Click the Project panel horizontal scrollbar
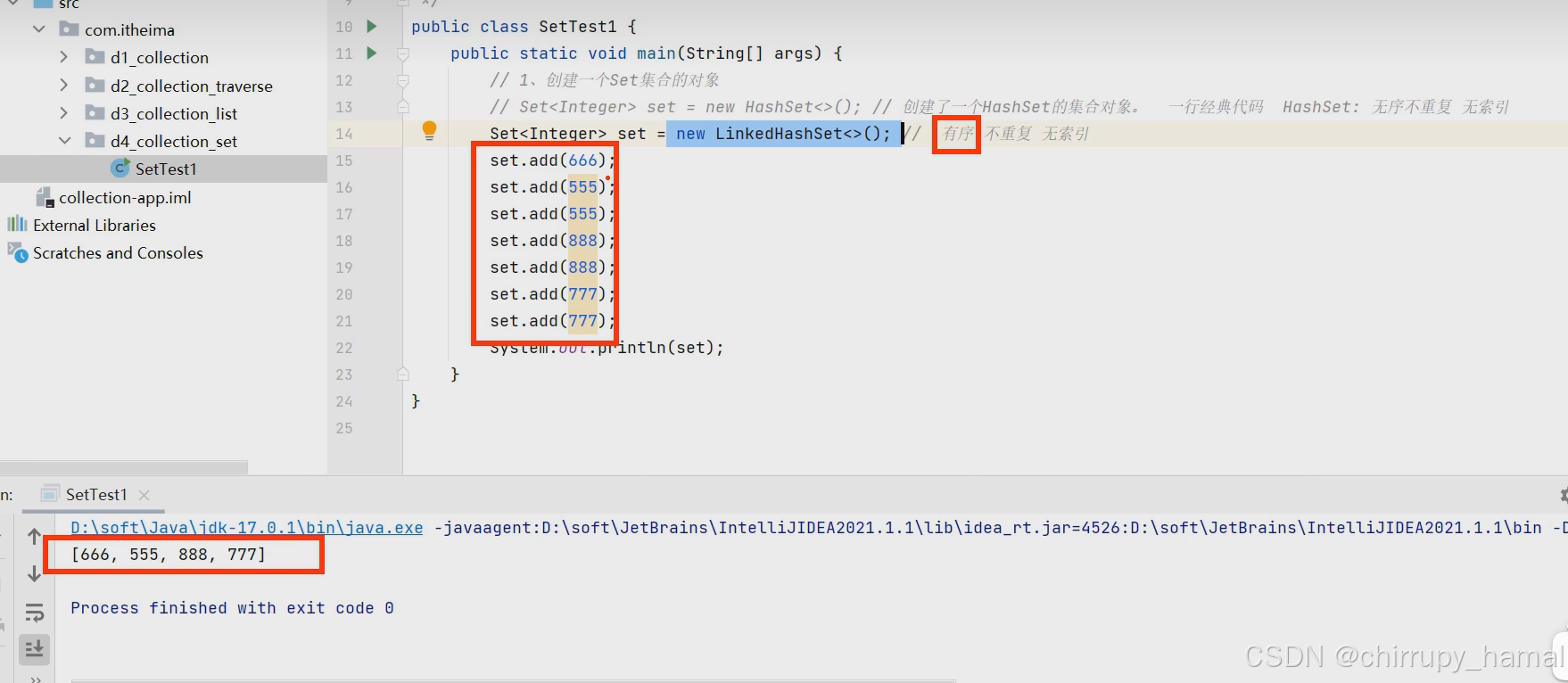1568x683 pixels. click(x=124, y=467)
